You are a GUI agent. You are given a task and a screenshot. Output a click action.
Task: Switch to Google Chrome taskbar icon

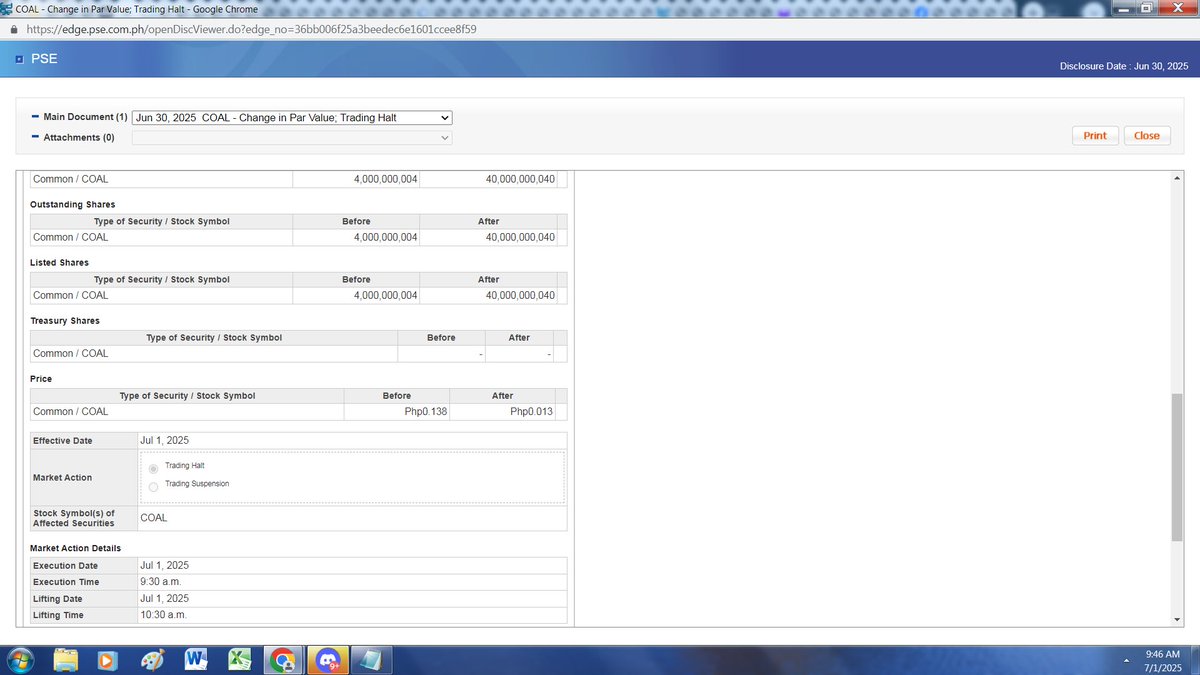[283, 660]
